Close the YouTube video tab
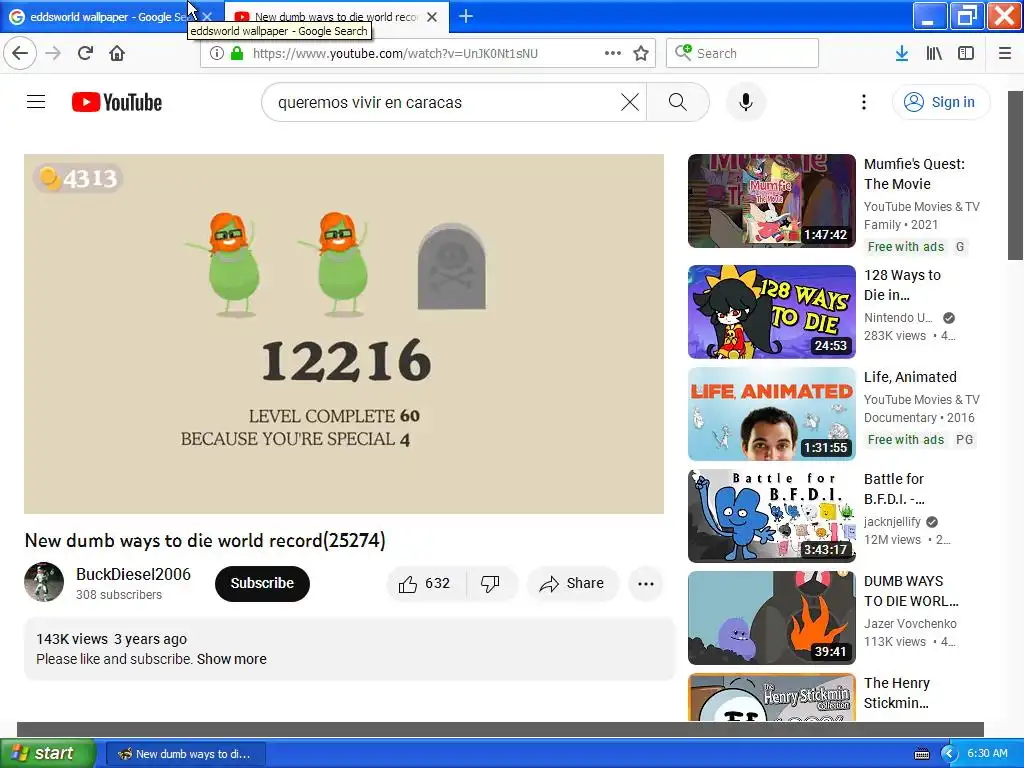Screen dimensions: 1024x768 tap(432, 17)
